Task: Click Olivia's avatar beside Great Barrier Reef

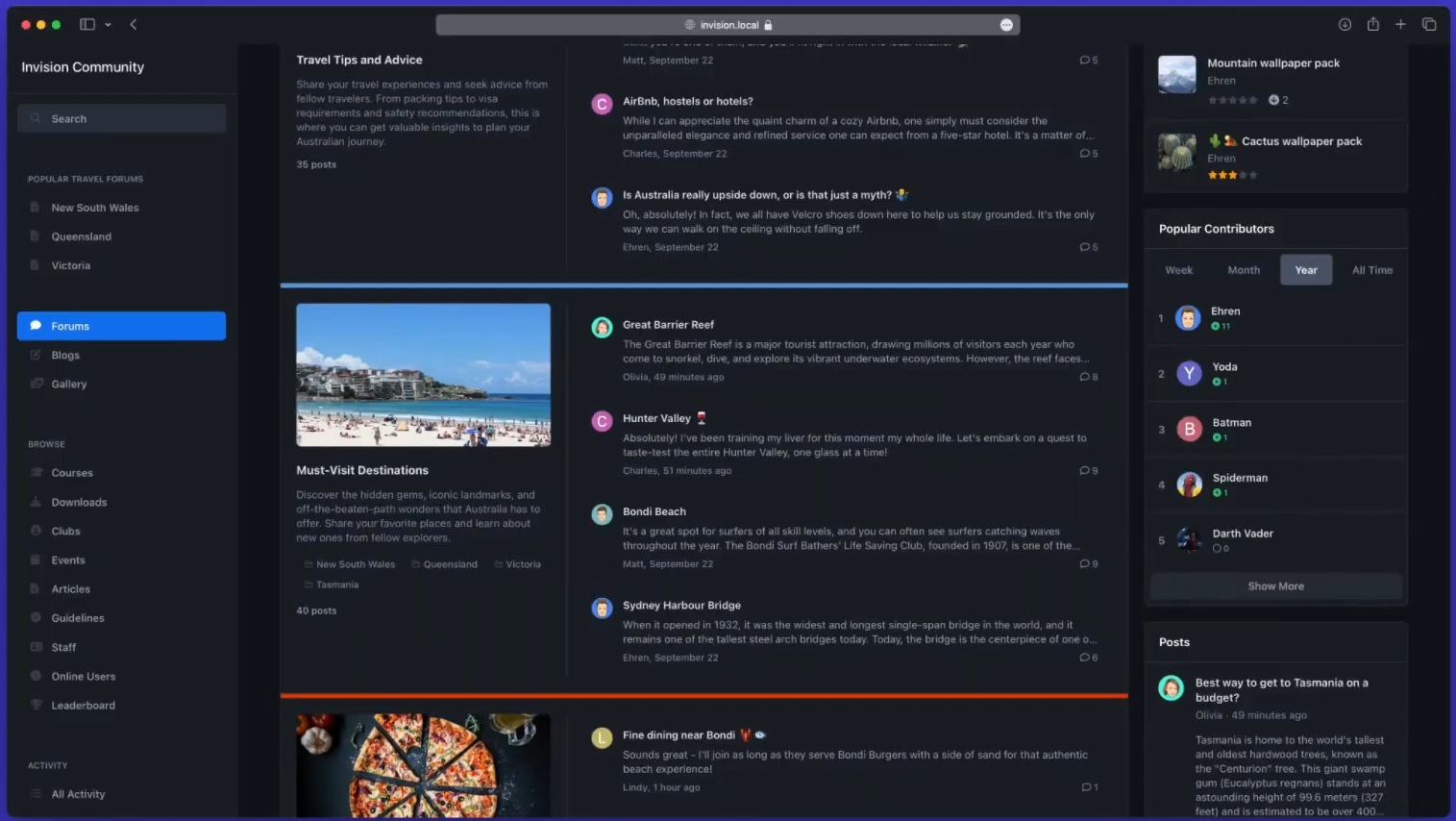Action: tap(602, 328)
